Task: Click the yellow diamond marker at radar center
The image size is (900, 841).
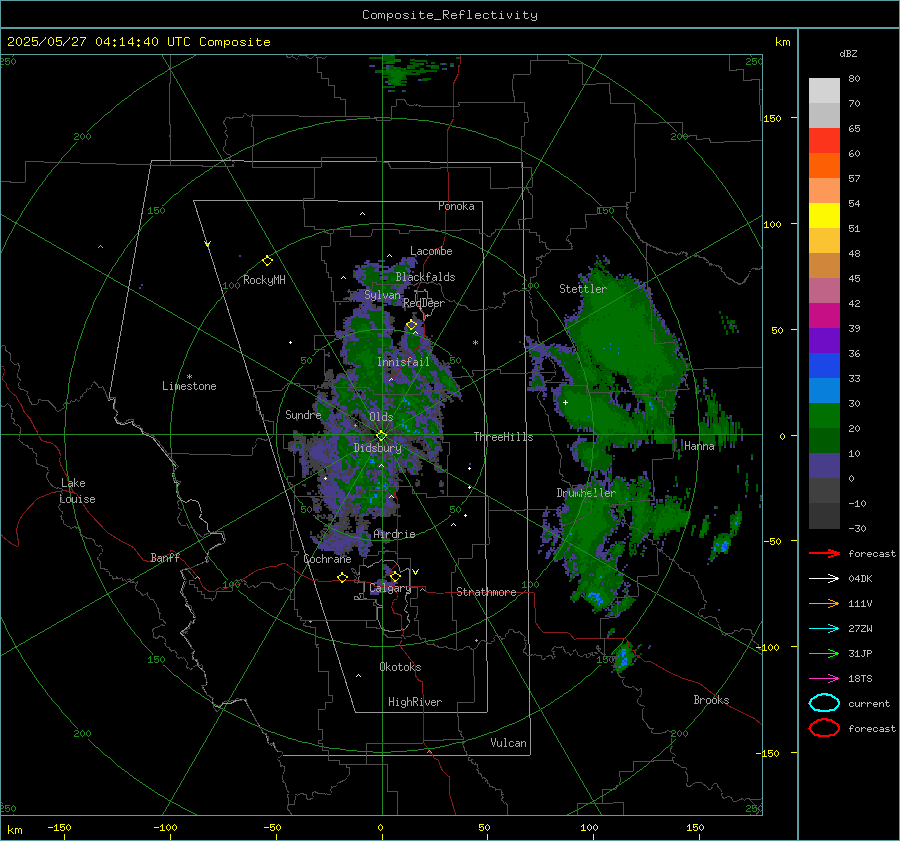Action: coord(381,436)
